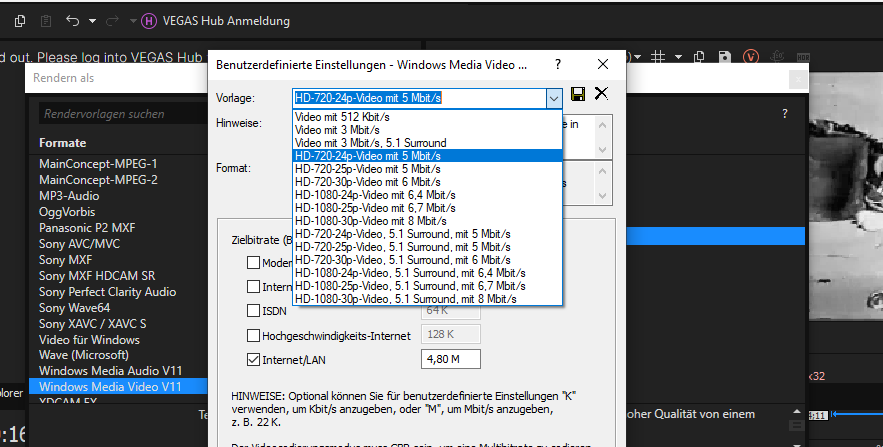Choose HD-1080-24p-Video mit 6,4 Mbit/s
The image size is (883, 447).
427,195
